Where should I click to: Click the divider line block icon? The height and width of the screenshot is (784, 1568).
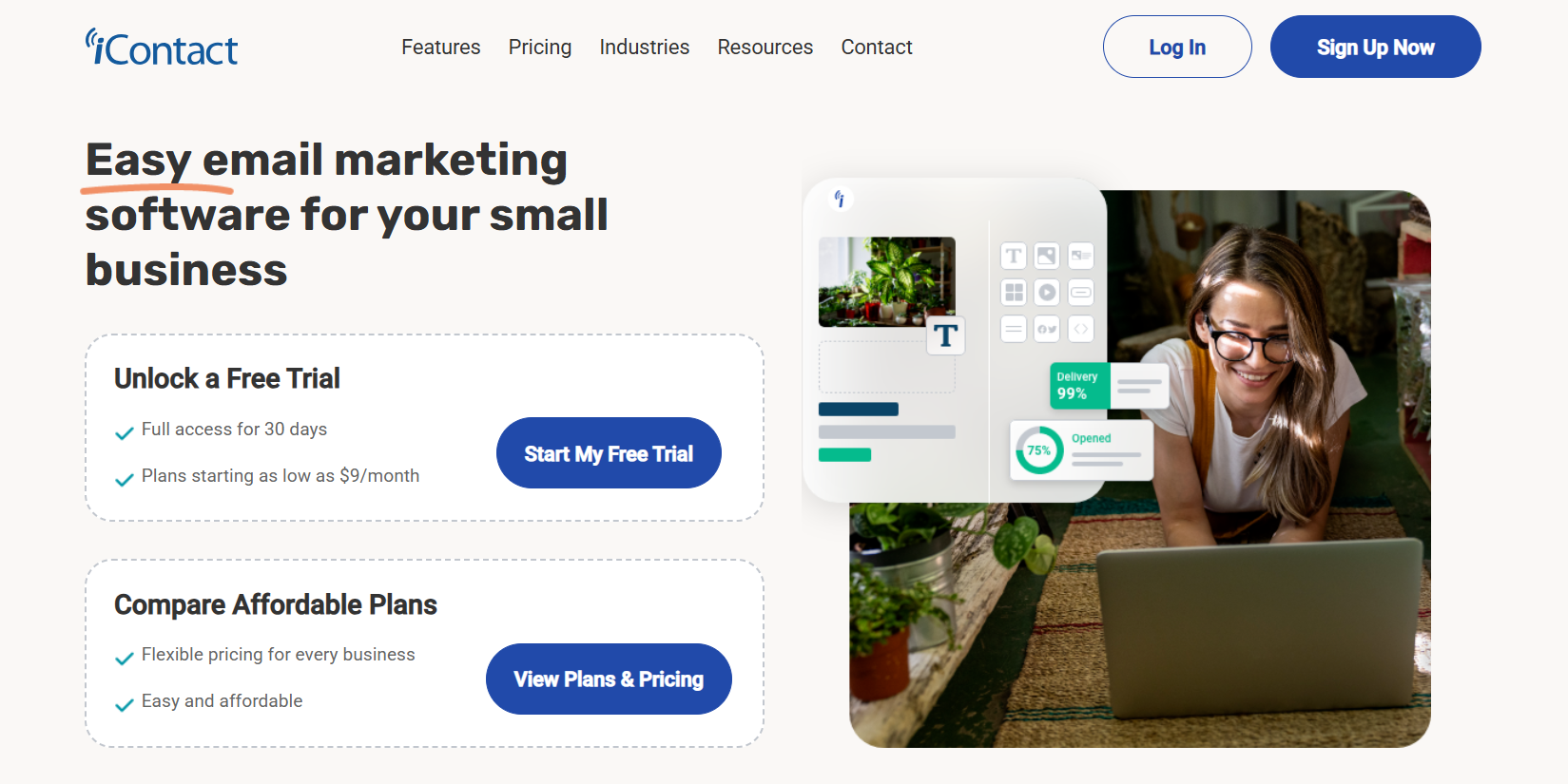(x=1014, y=329)
